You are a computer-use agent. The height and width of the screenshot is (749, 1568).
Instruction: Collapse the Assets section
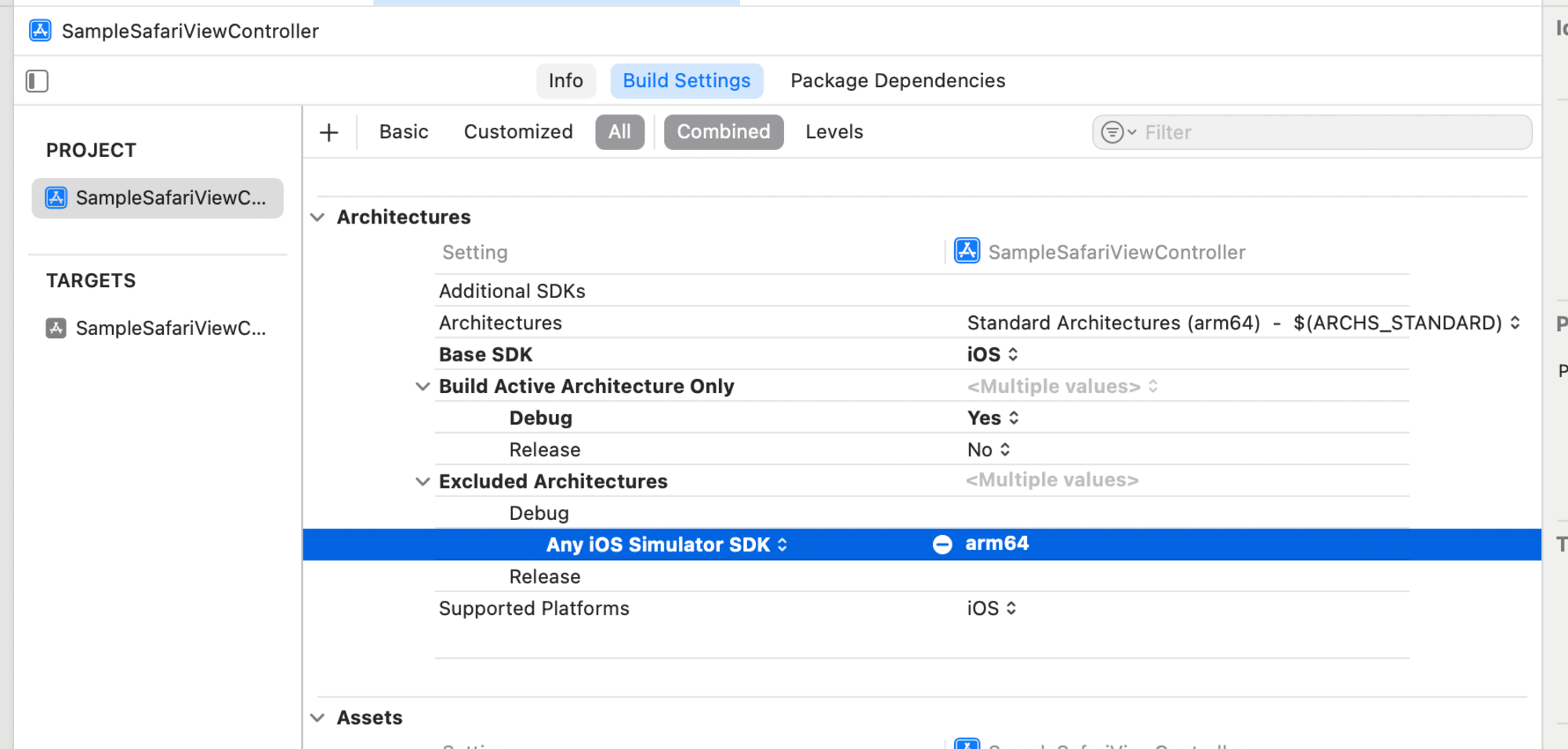318,718
